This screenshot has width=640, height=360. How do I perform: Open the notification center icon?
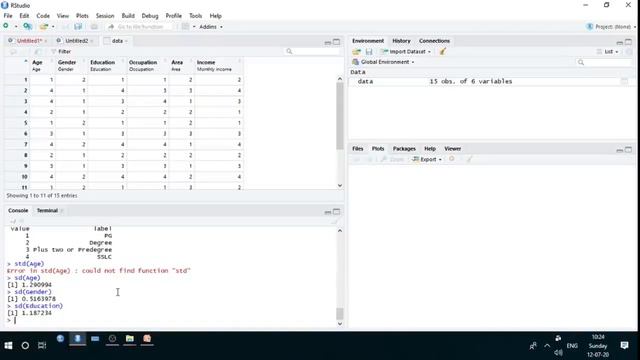click(x=624, y=345)
